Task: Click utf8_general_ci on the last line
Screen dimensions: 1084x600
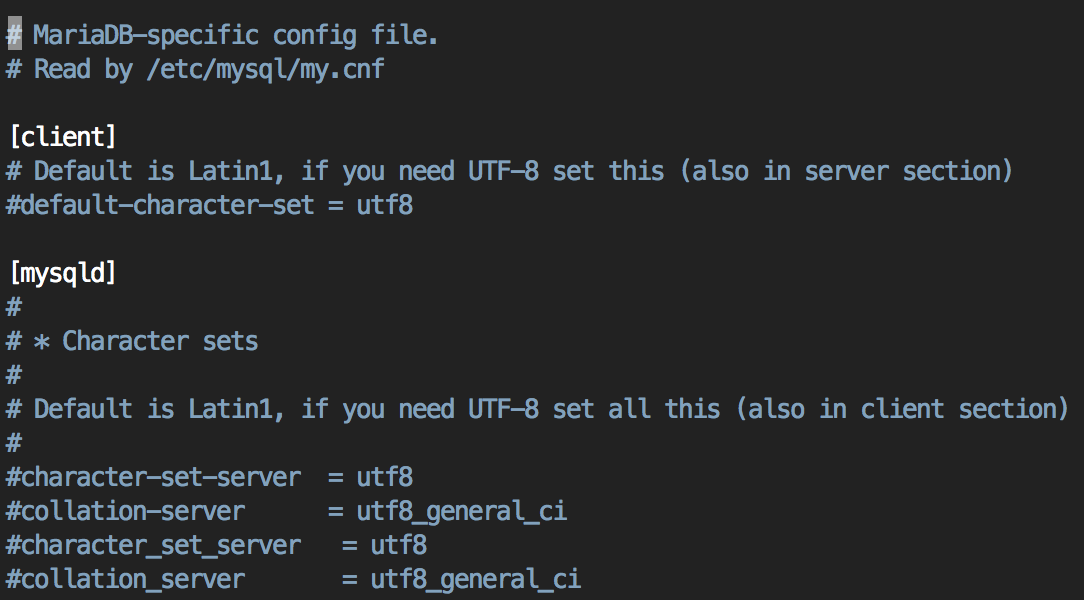Action: [x=476, y=579]
